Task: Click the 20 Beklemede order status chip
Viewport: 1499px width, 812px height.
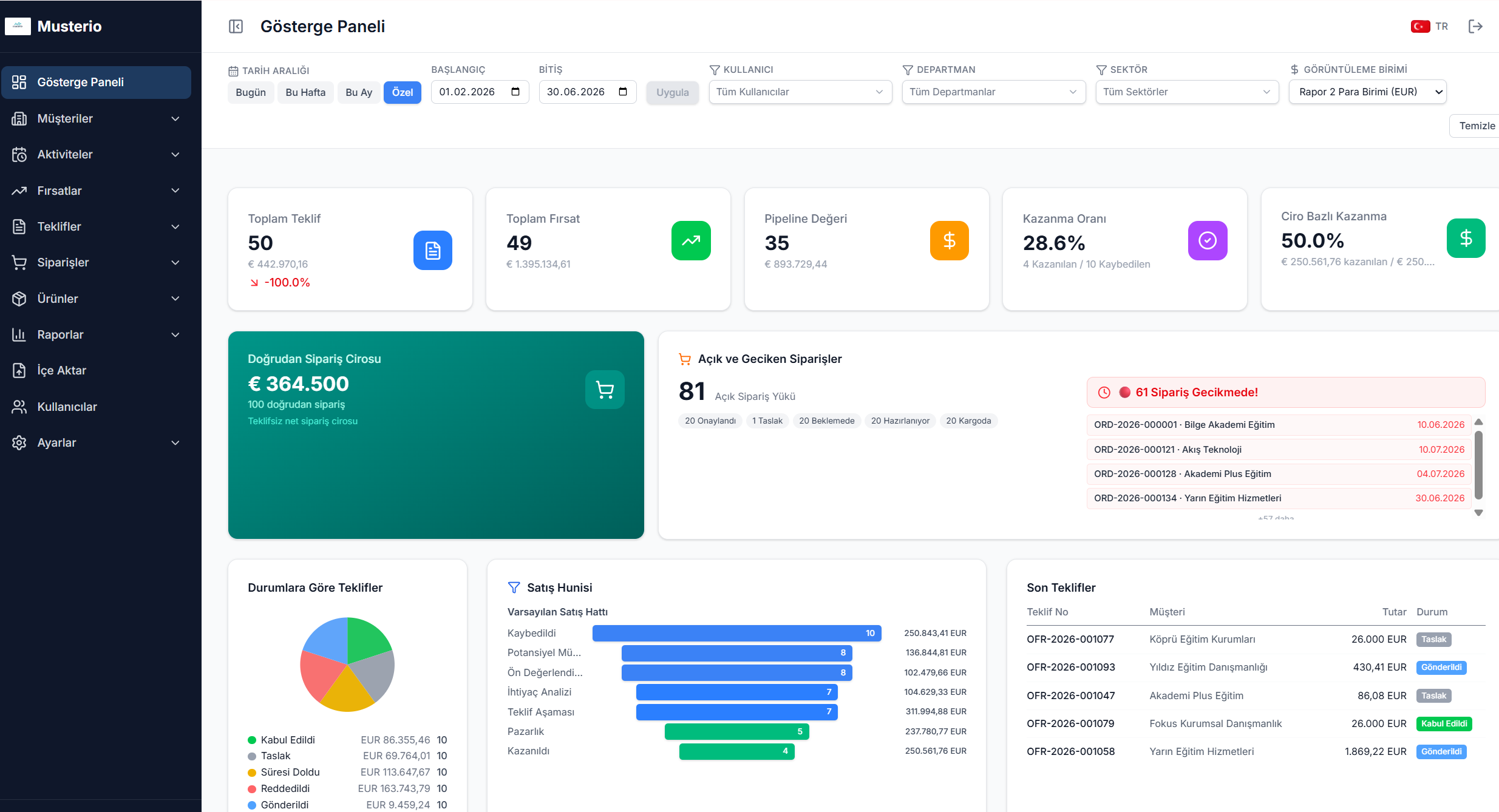Action: (x=826, y=421)
